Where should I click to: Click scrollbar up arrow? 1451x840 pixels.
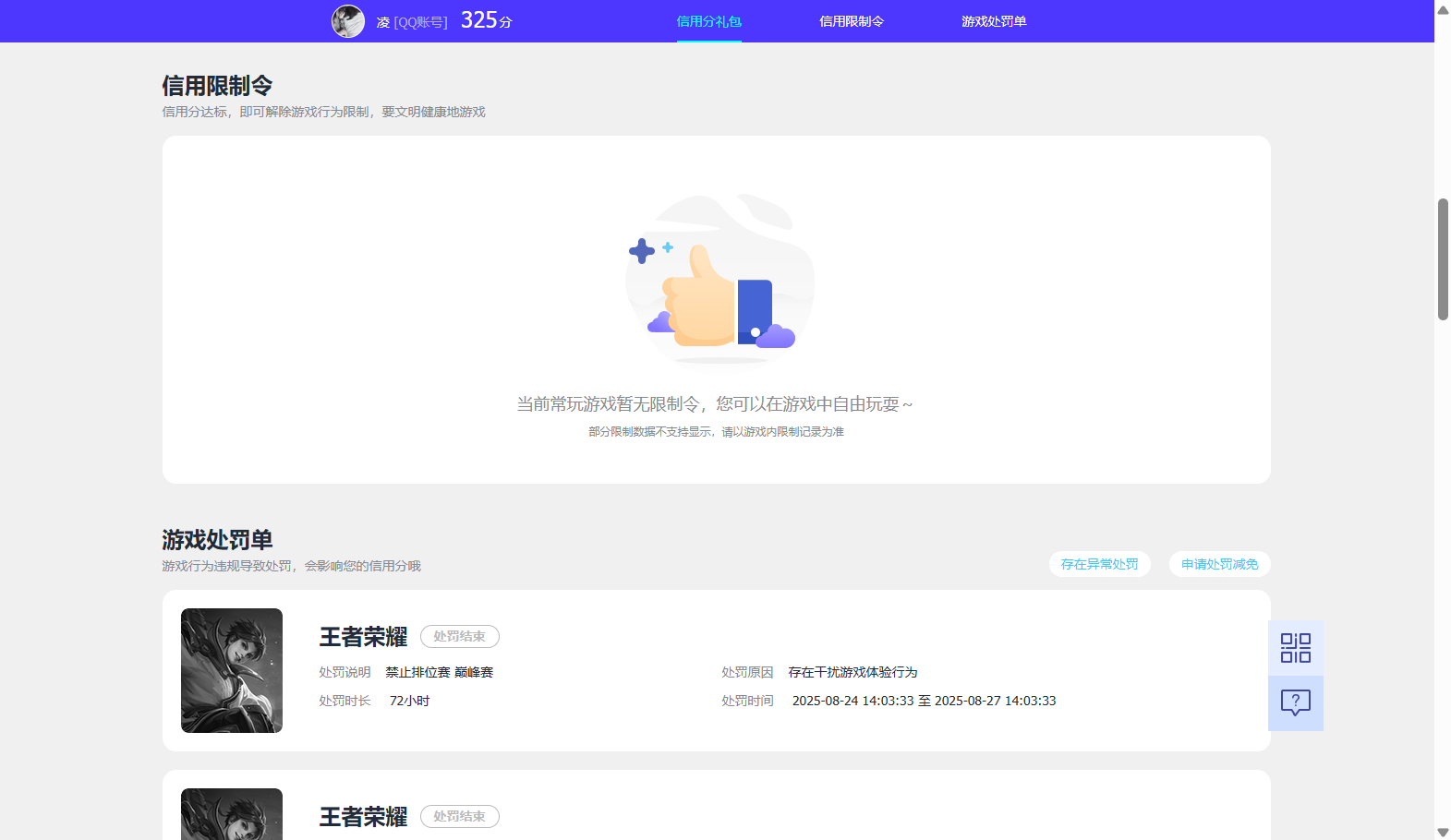[x=1443, y=9]
